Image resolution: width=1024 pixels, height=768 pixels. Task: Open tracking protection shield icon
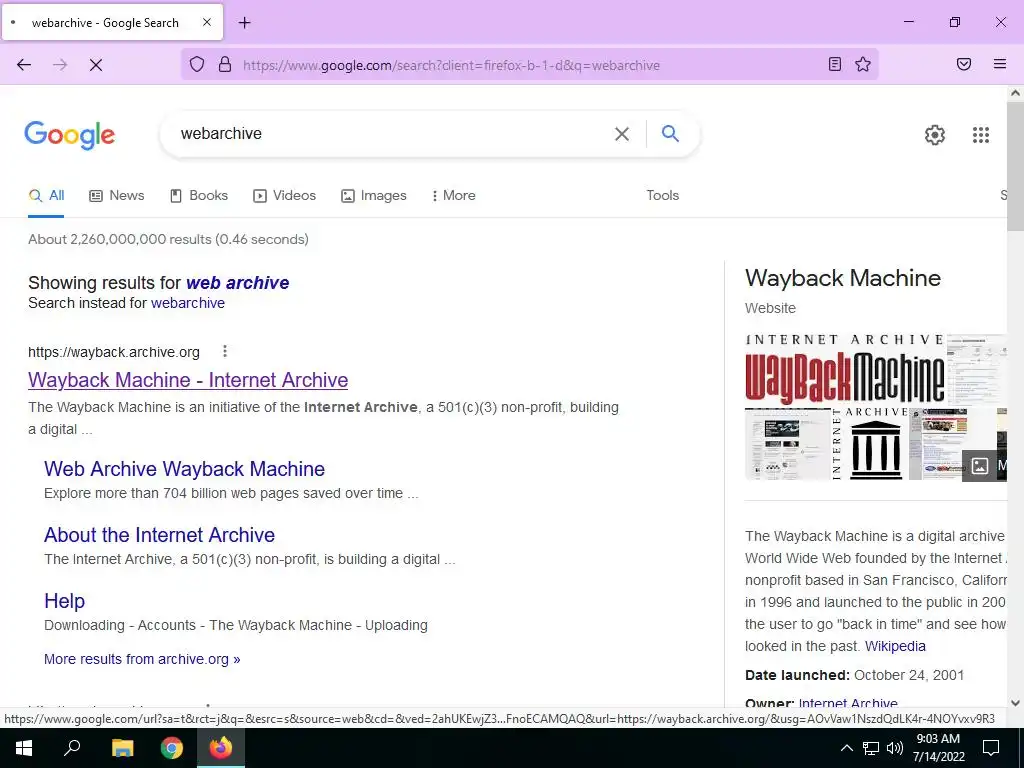(x=197, y=65)
